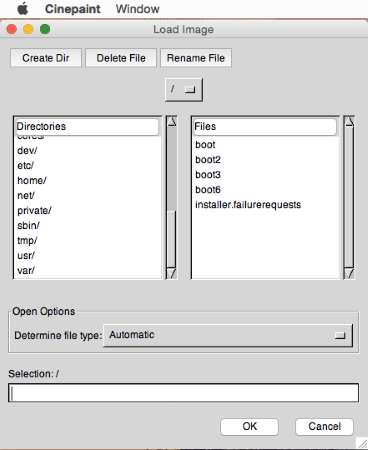
Task: Open the Window menu
Action: (x=137, y=9)
